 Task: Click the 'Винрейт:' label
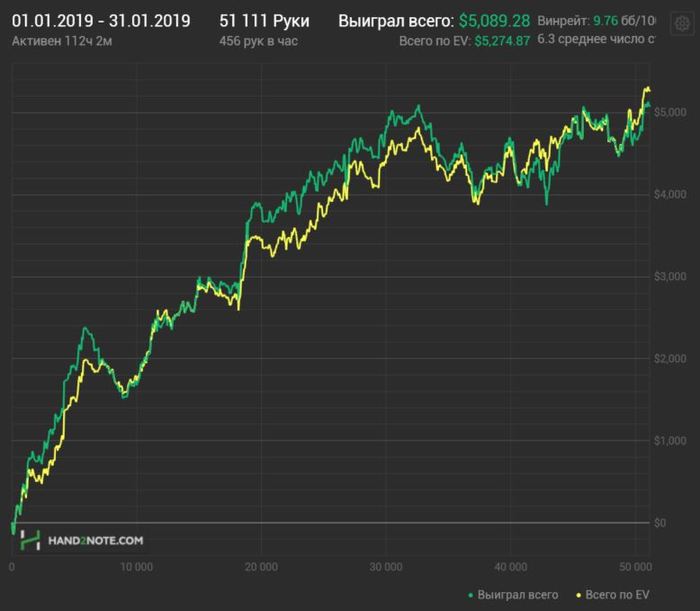pos(563,21)
